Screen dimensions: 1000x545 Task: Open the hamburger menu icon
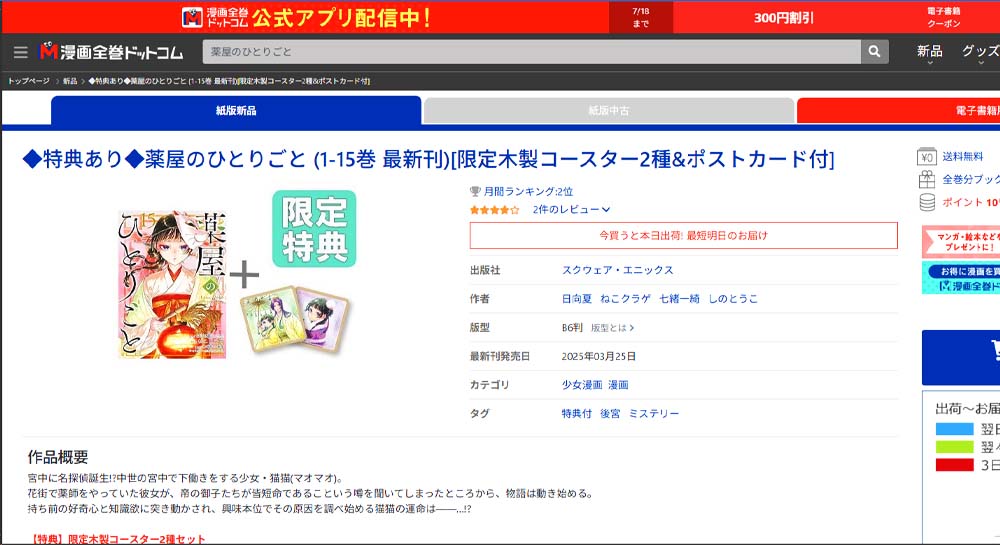tap(20, 52)
